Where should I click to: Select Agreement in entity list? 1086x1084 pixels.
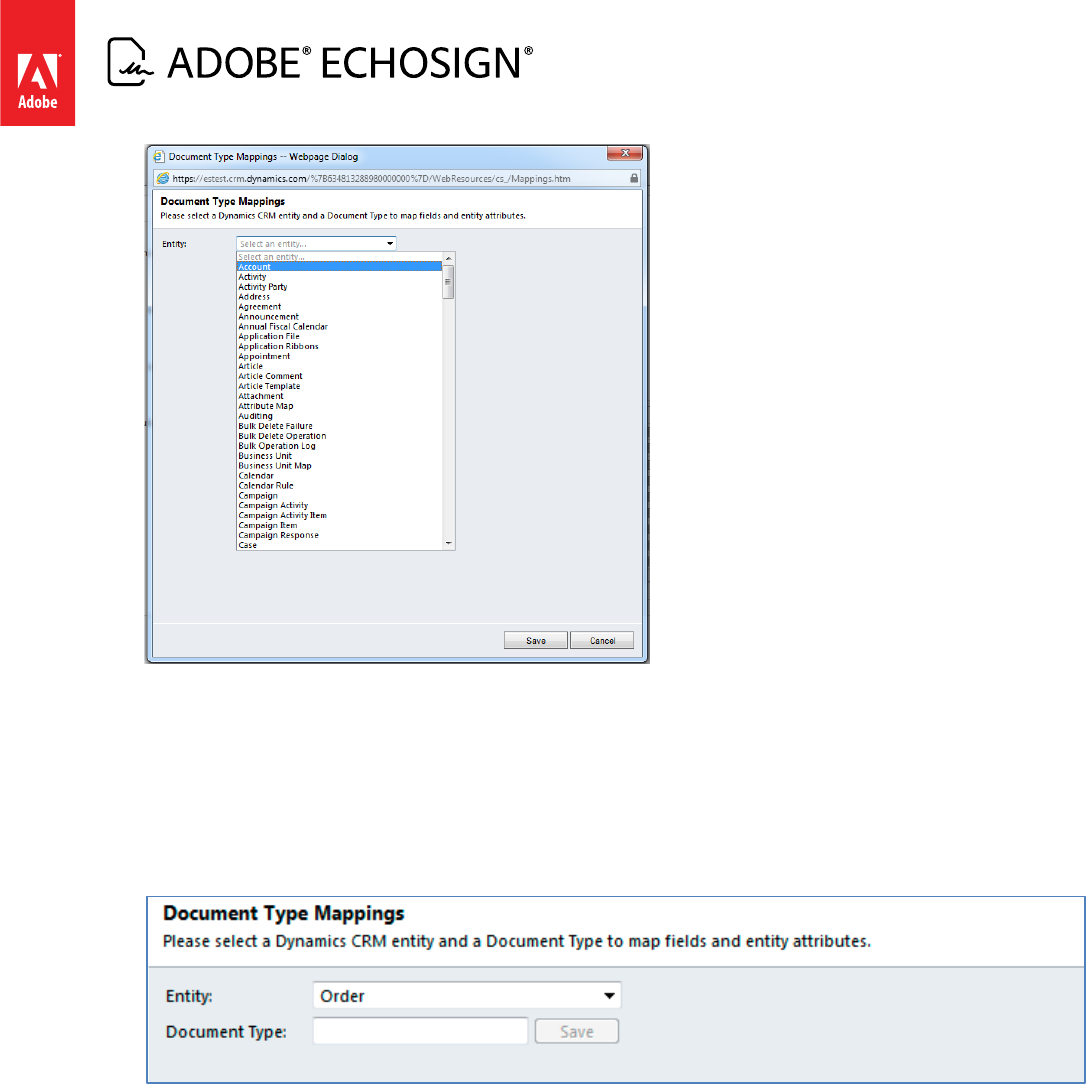pyautogui.click(x=339, y=307)
